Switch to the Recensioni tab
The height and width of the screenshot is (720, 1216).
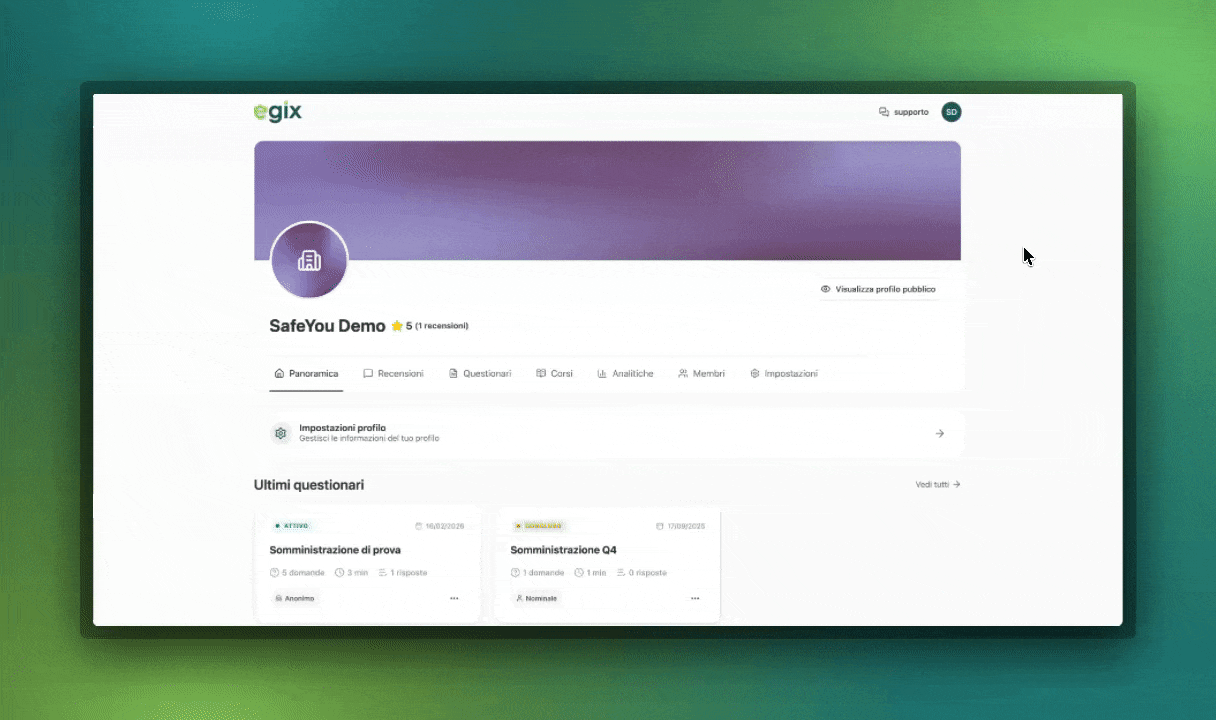click(393, 374)
